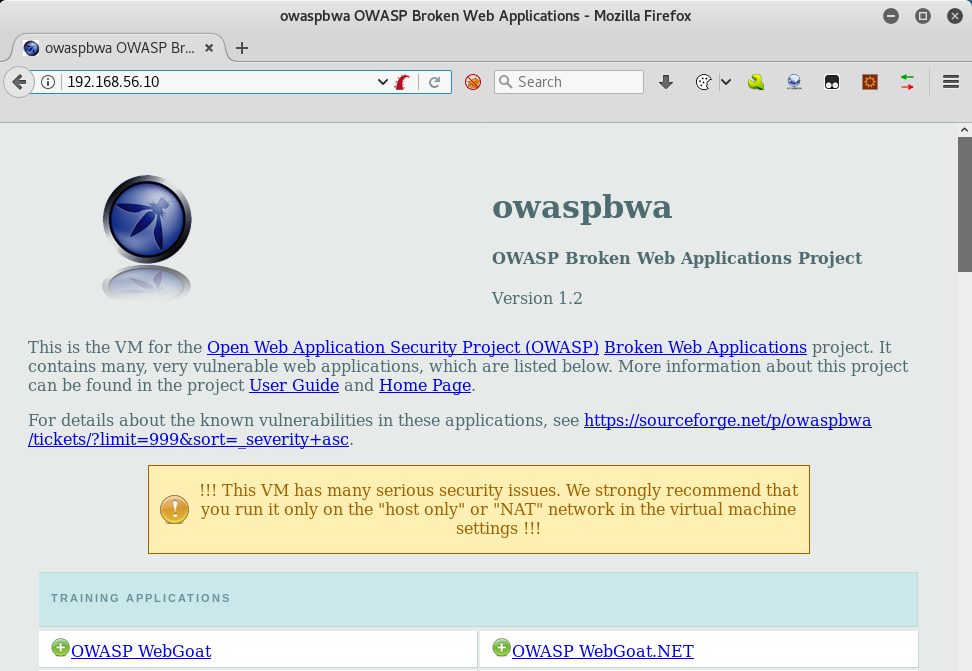
Task: Open dropdown arrow beside the cookie icon
Action: pos(726,82)
